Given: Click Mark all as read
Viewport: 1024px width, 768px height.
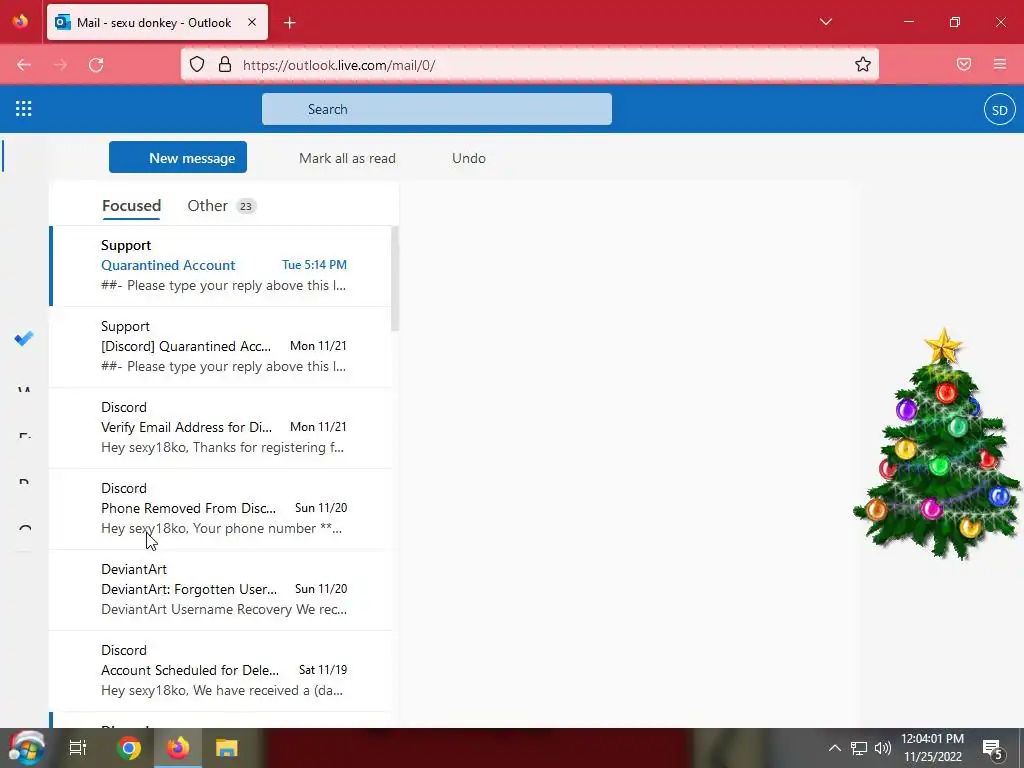Looking at the screenshot, I should pos(347,158).
